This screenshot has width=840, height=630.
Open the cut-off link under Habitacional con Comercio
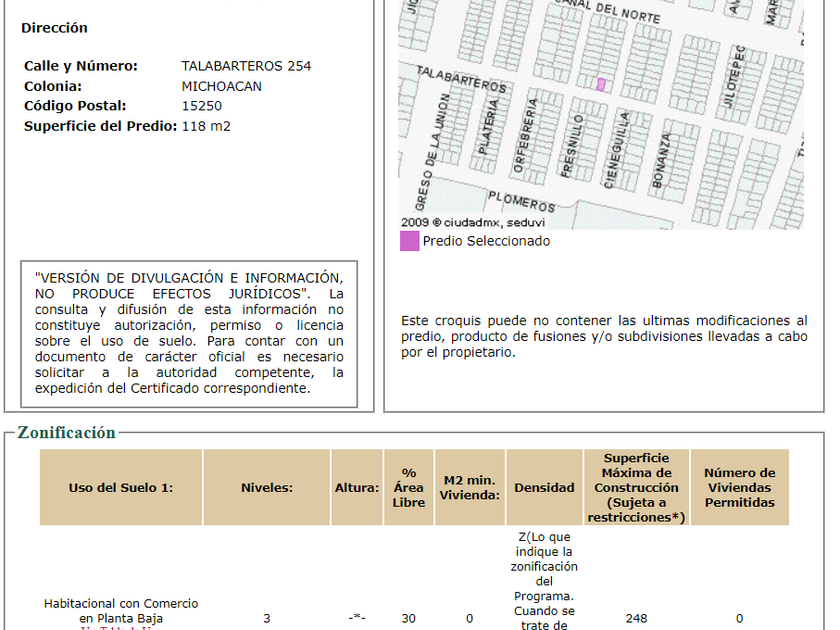click(x=121, y=628)
